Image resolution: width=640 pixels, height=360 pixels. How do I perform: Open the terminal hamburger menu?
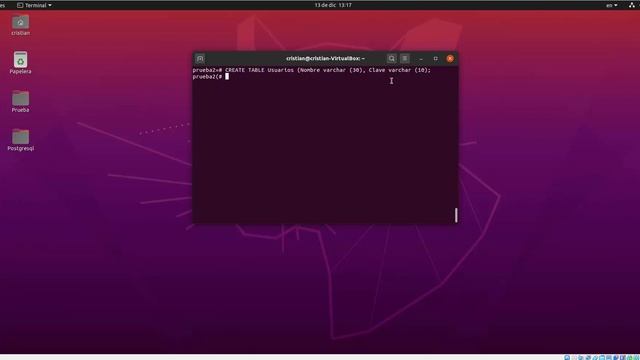click(x=404, y=58)
